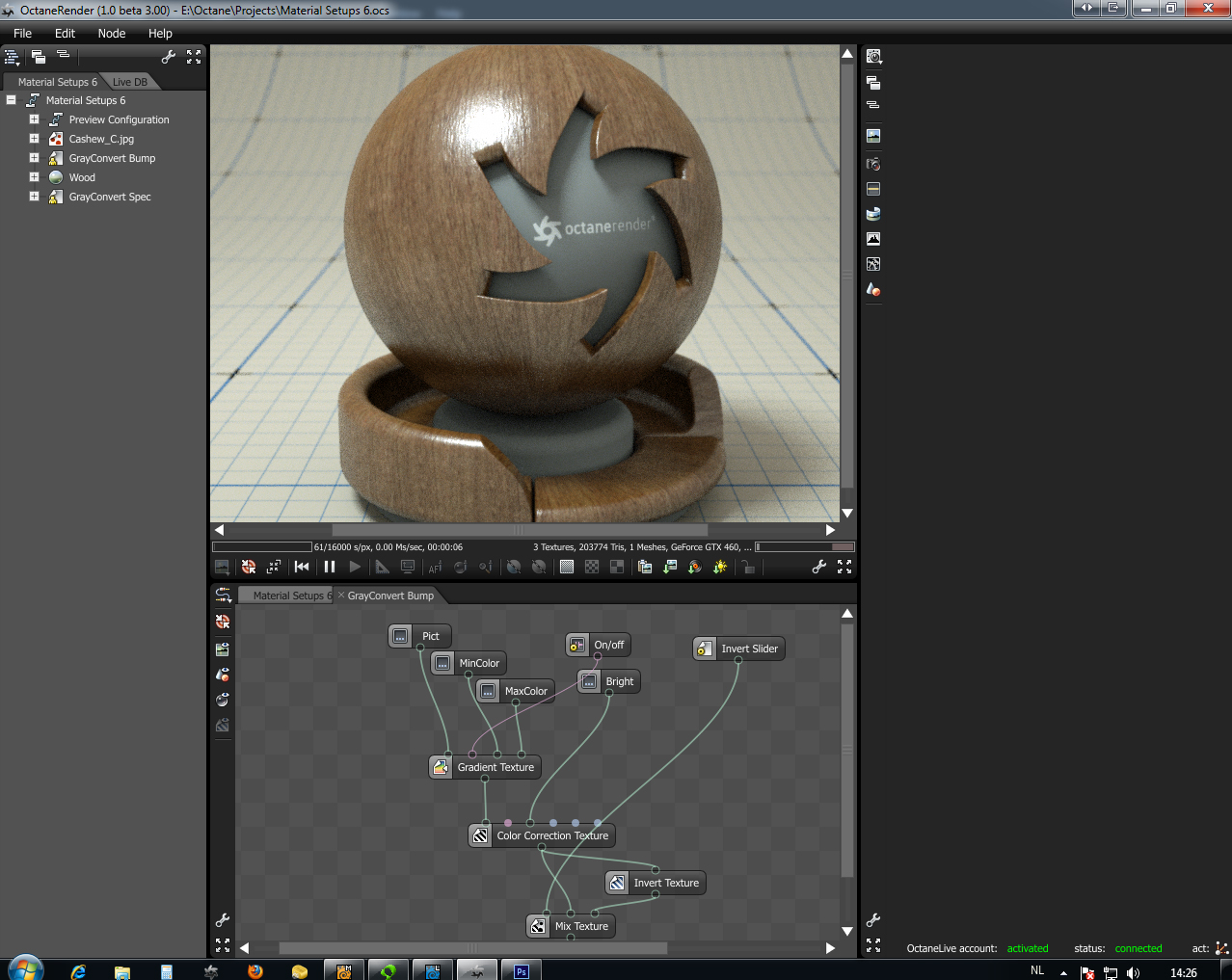Open the Edit menu

[x=65, y=33]
